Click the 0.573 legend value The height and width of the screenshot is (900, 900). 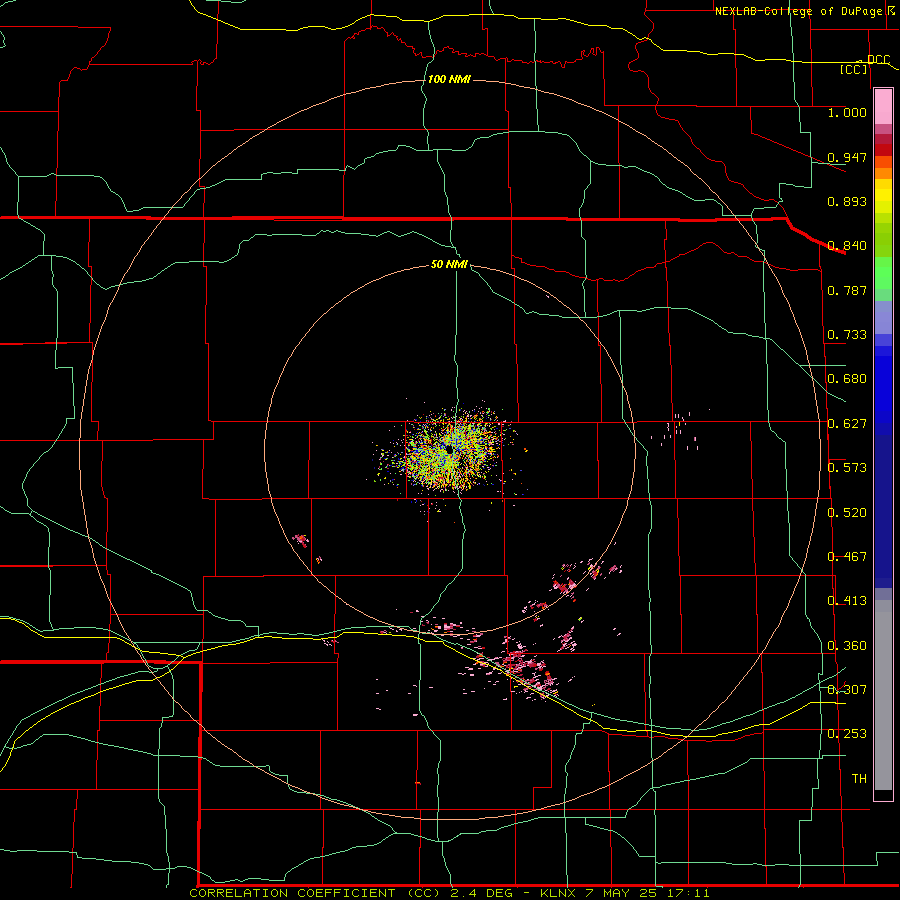[x=847, y=468]
